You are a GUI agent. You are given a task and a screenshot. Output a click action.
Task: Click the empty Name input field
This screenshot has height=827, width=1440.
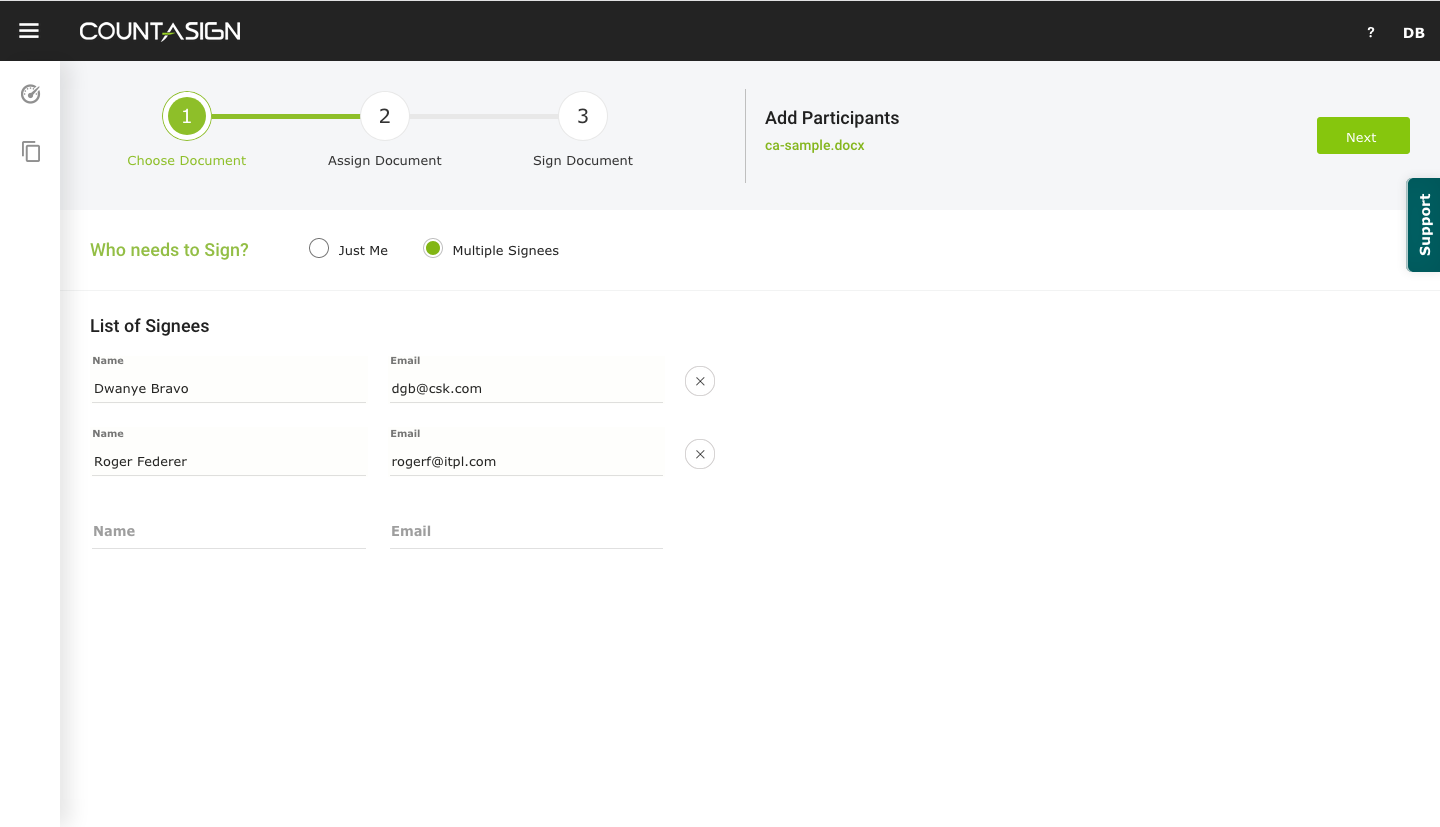(228, 531)
